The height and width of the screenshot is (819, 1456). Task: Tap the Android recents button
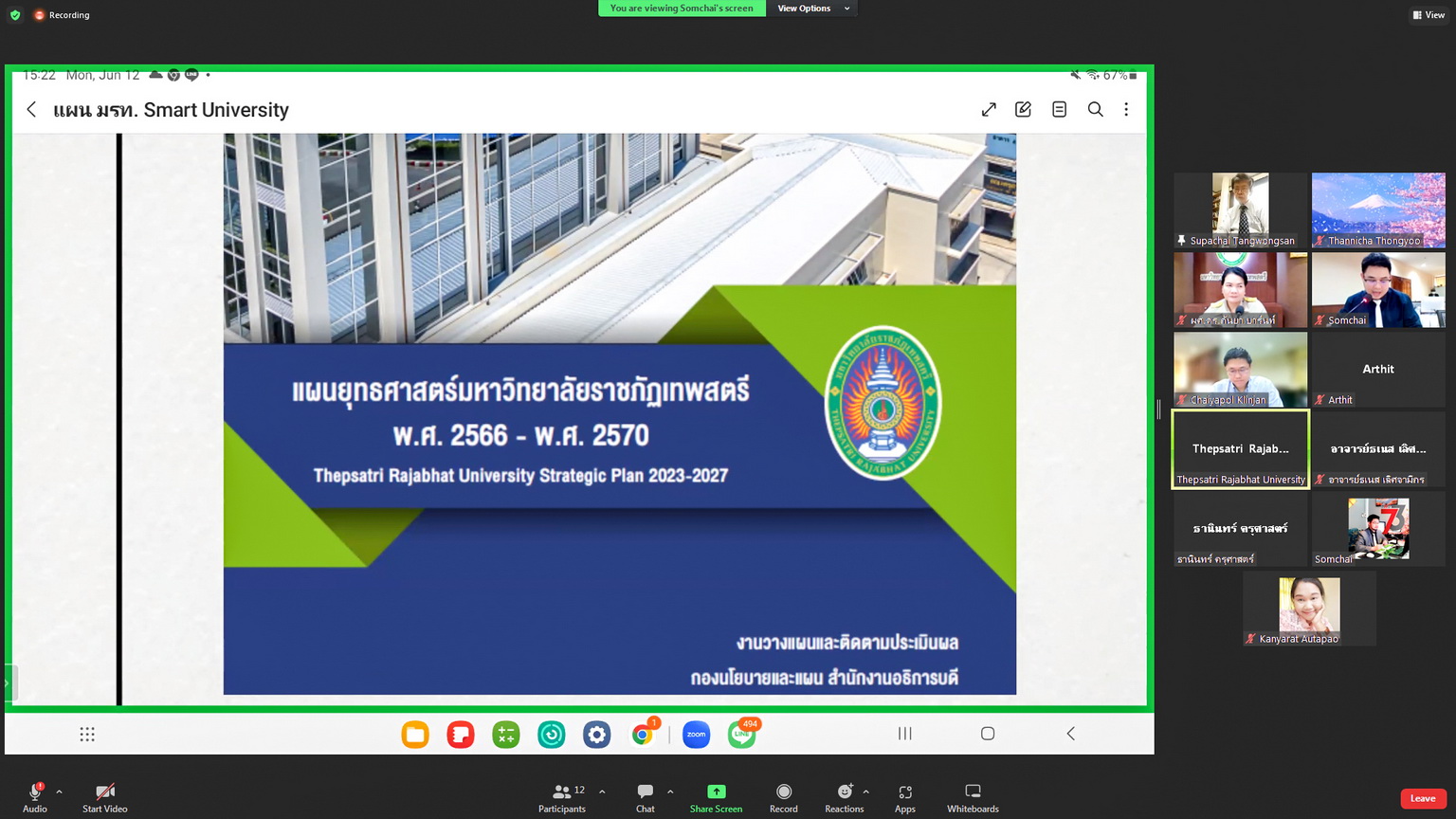point(905,734)
